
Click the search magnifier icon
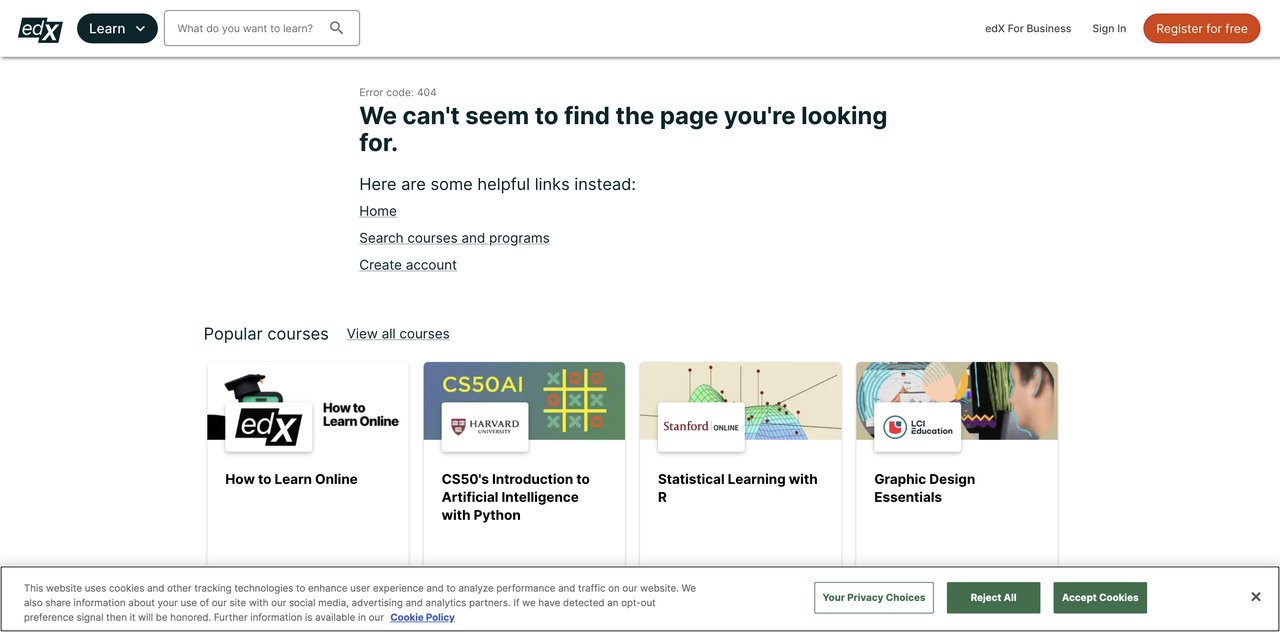337,28
